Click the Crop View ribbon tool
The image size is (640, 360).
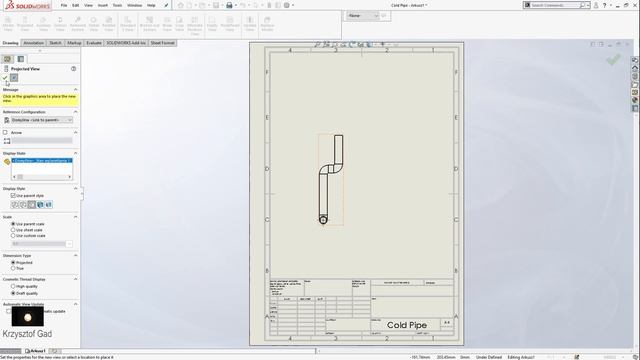click(180, 24)
